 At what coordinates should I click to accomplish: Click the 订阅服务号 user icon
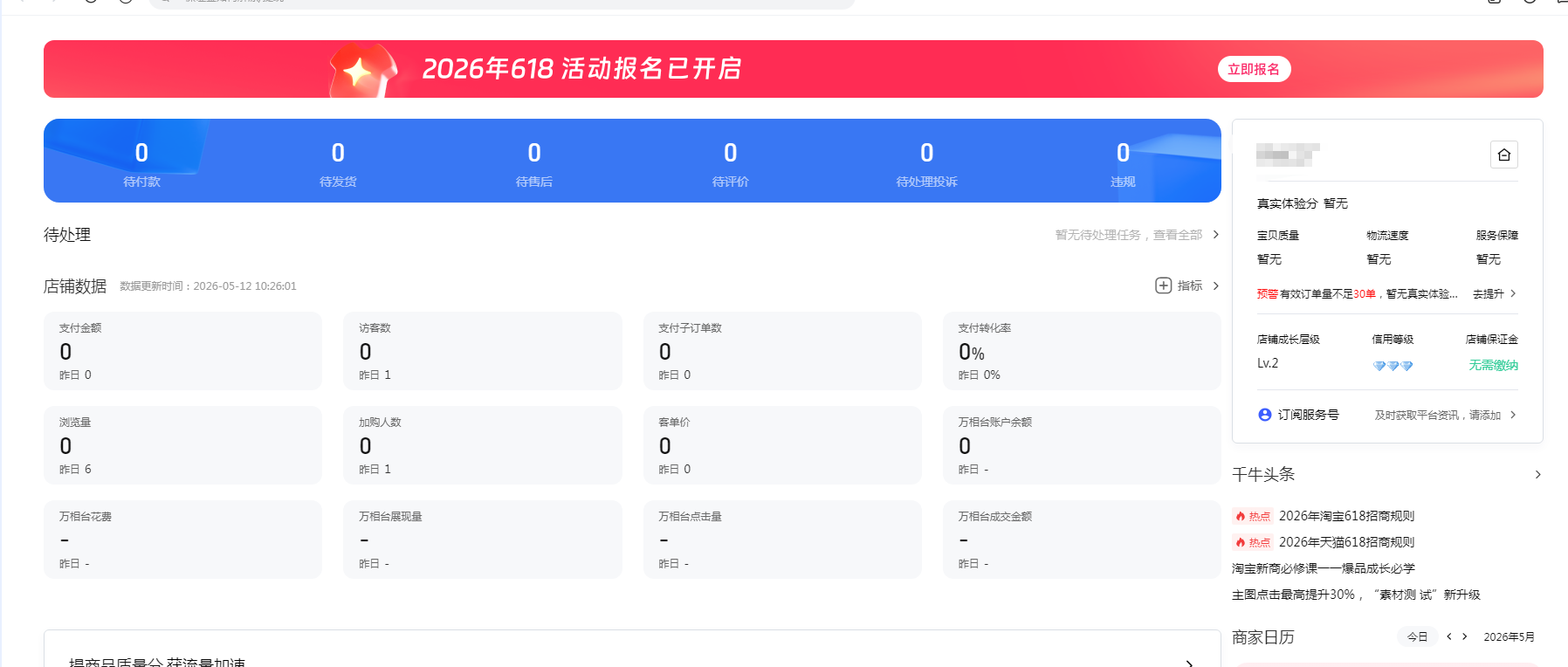tap(1264, 415)
